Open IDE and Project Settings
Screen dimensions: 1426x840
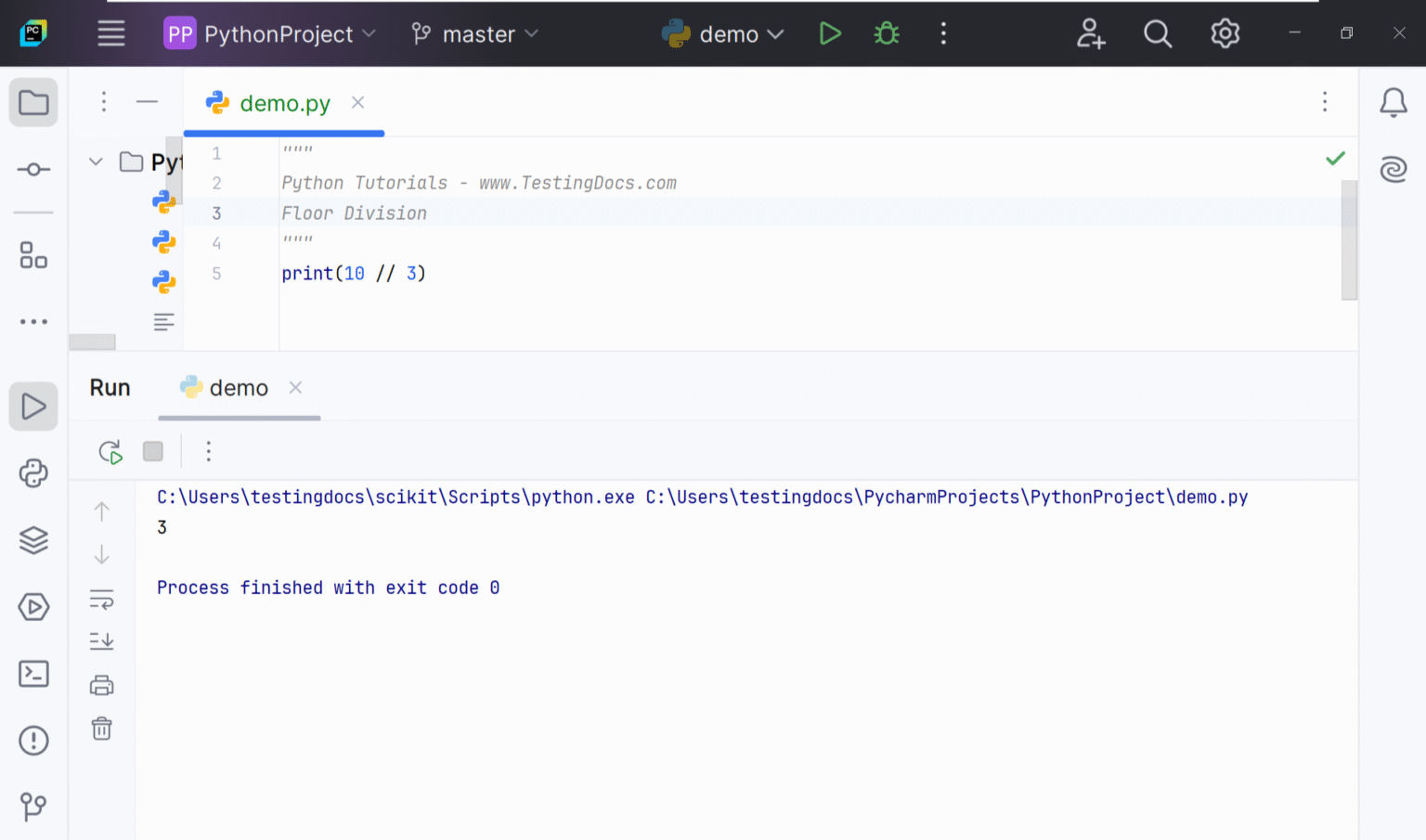point(1225,33)
